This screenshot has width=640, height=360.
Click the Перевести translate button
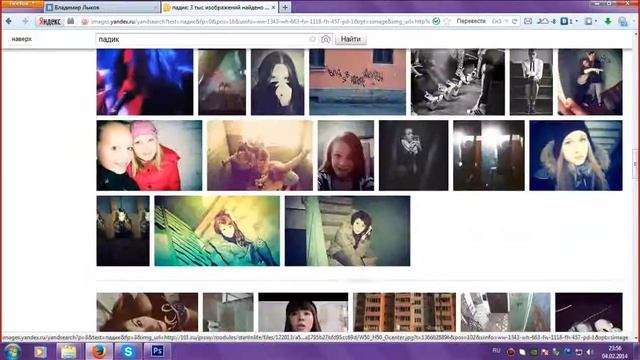471,21
